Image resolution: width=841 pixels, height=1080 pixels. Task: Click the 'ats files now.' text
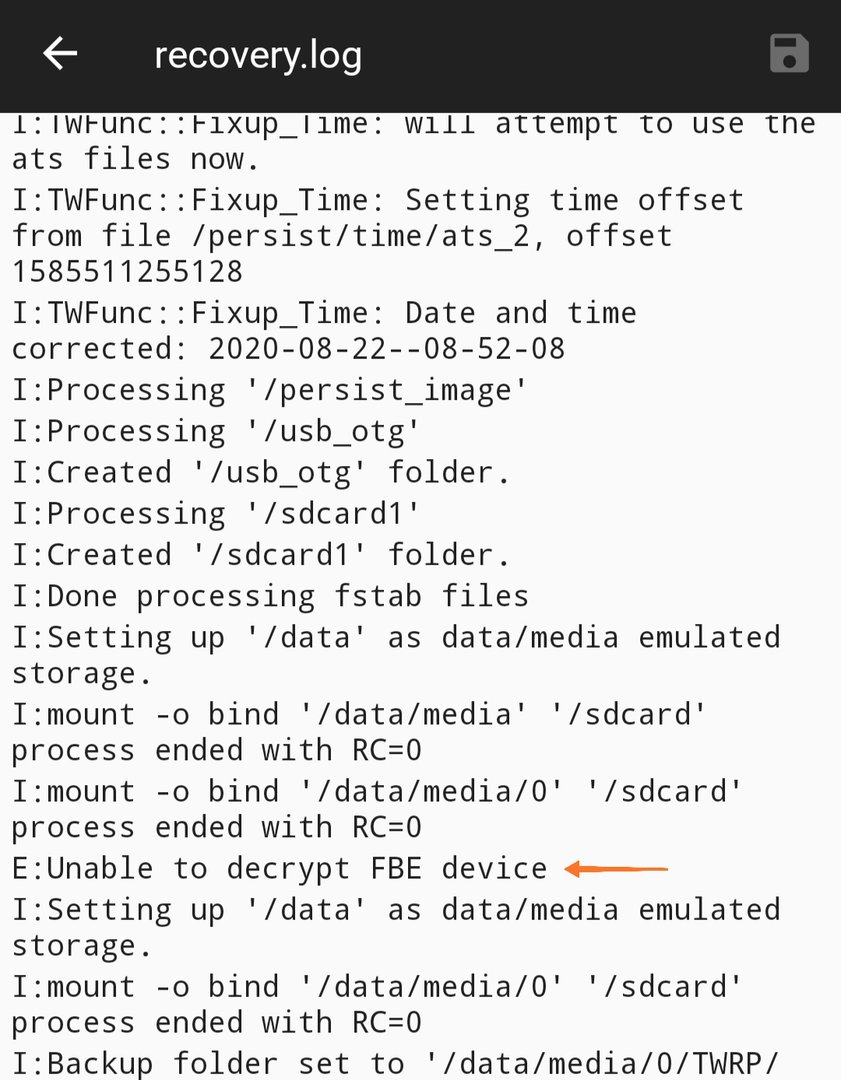pos(136,159)
